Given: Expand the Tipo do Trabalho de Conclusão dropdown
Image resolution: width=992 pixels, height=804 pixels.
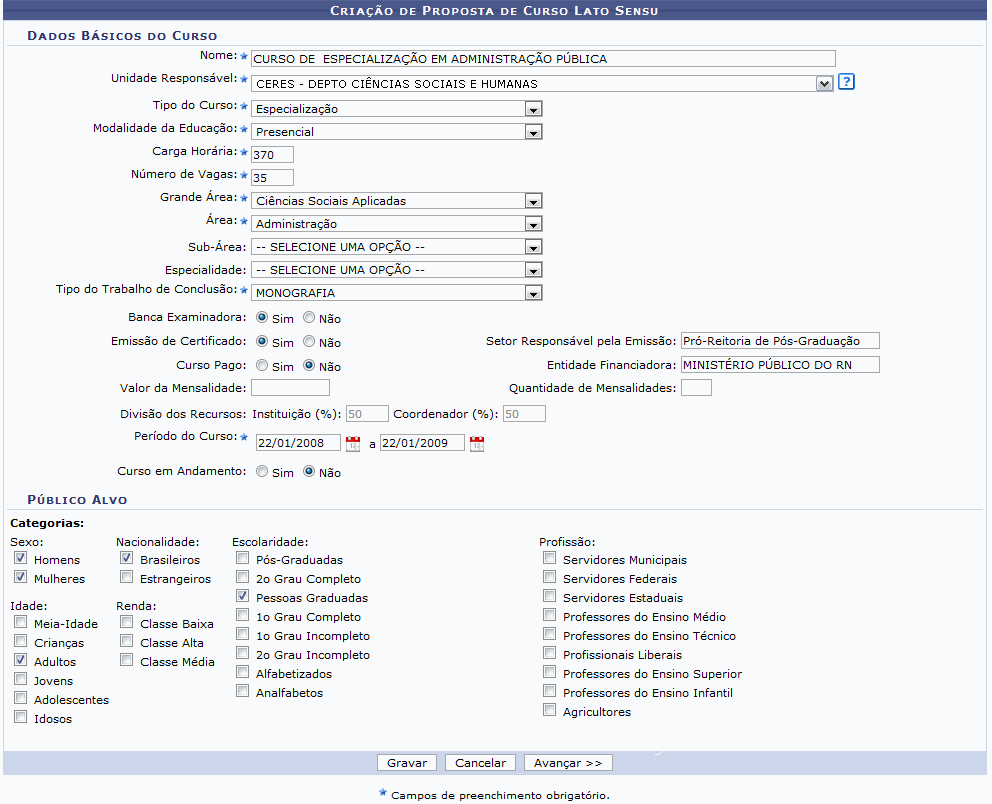Looking at the screenshot, I should click(x=533, y=294).
